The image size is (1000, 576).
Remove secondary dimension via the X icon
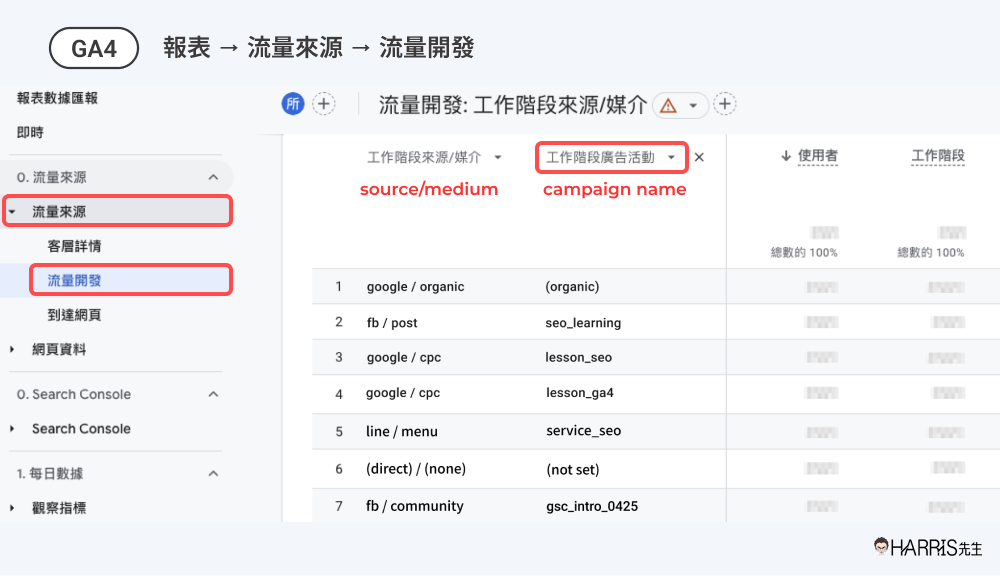pos(698,157)
